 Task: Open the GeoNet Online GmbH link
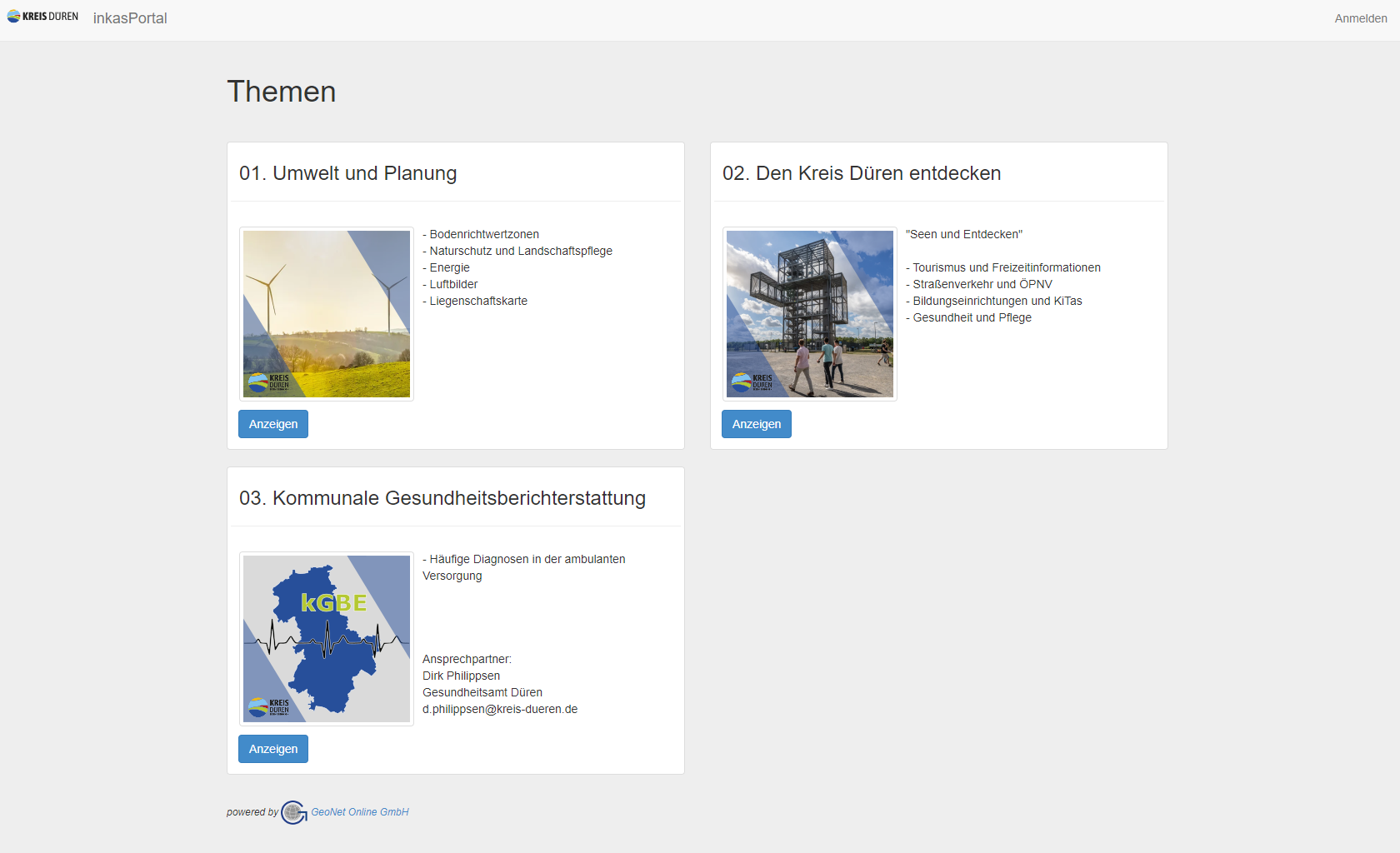coord(360,812)
